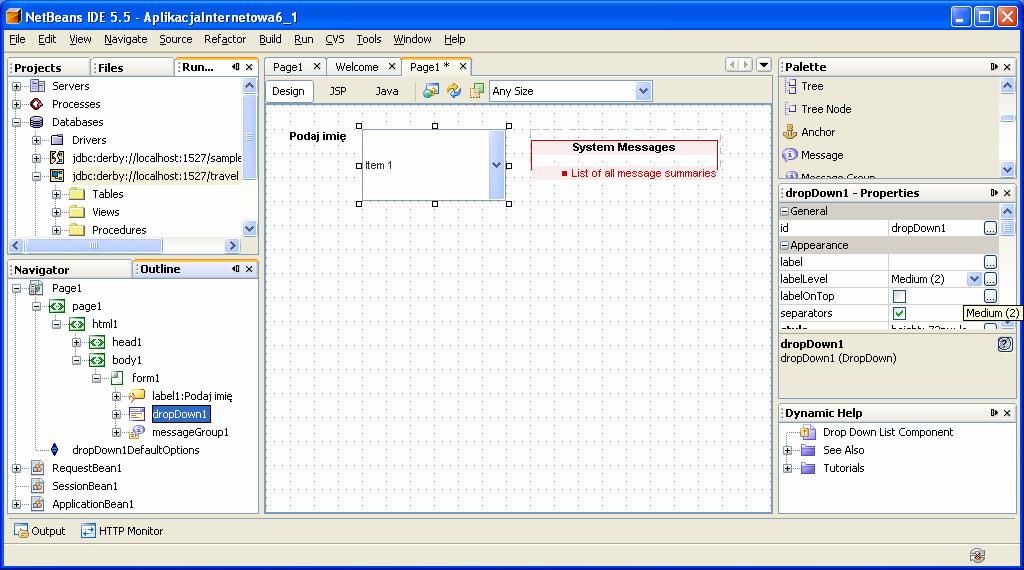
Task: Click the Servers node icon
Action: [38, 86]
